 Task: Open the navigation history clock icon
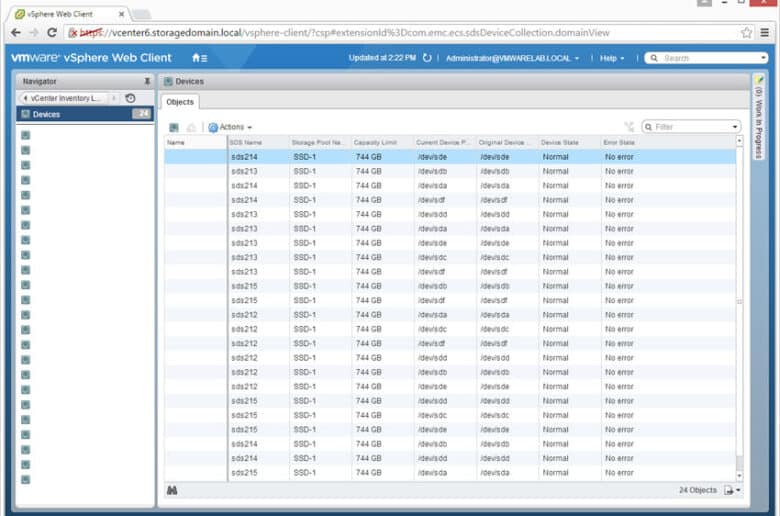130,98
